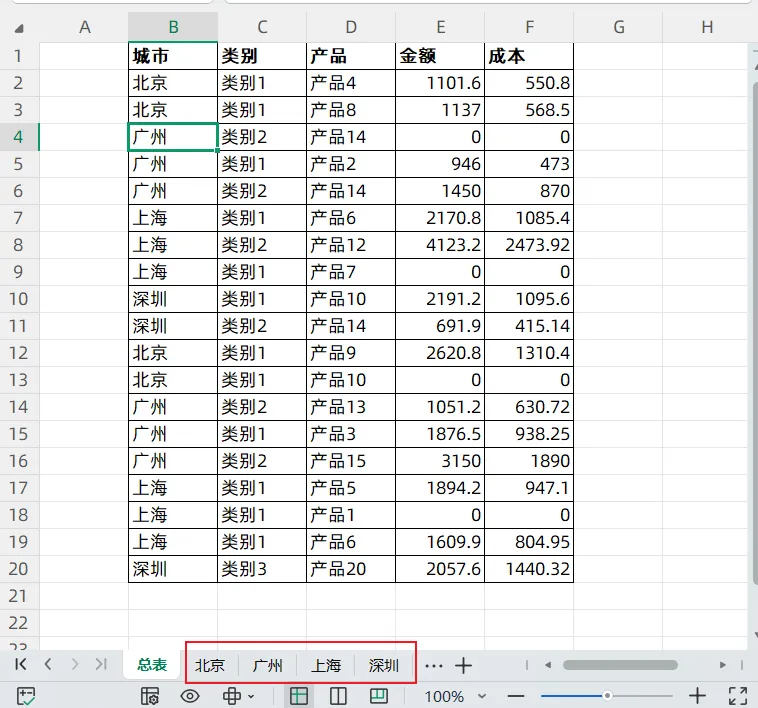This screenshot has width=758, height=708.
Task: Toggle eye protection mode icon
Action: coord(190,696)
